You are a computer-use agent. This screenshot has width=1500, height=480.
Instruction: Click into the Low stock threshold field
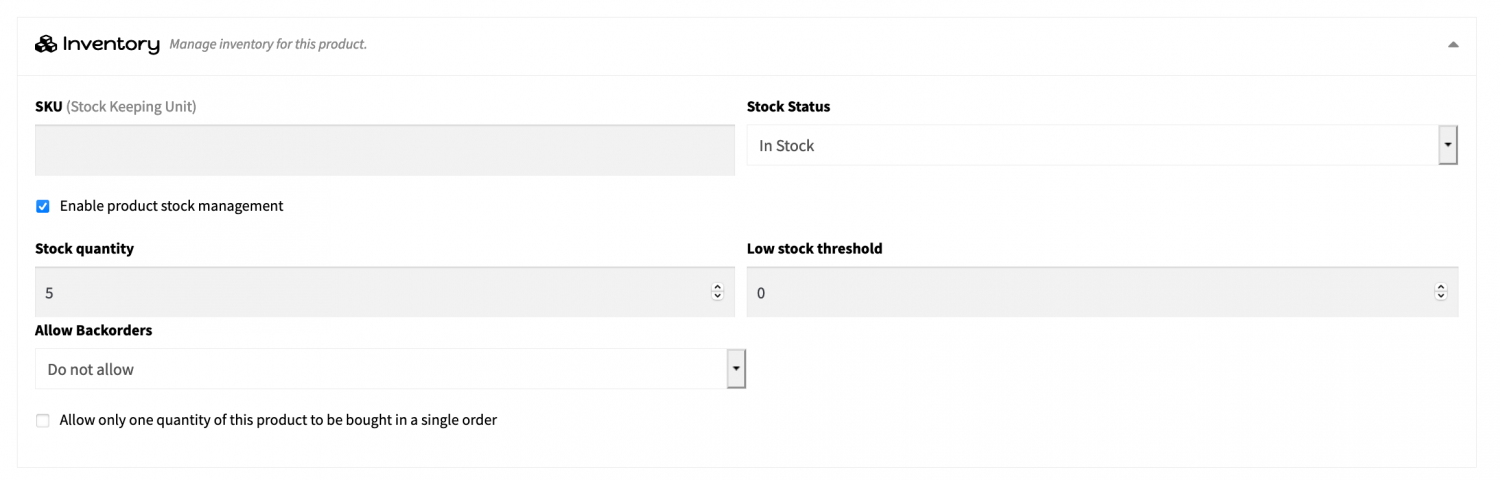[1102, 292]
